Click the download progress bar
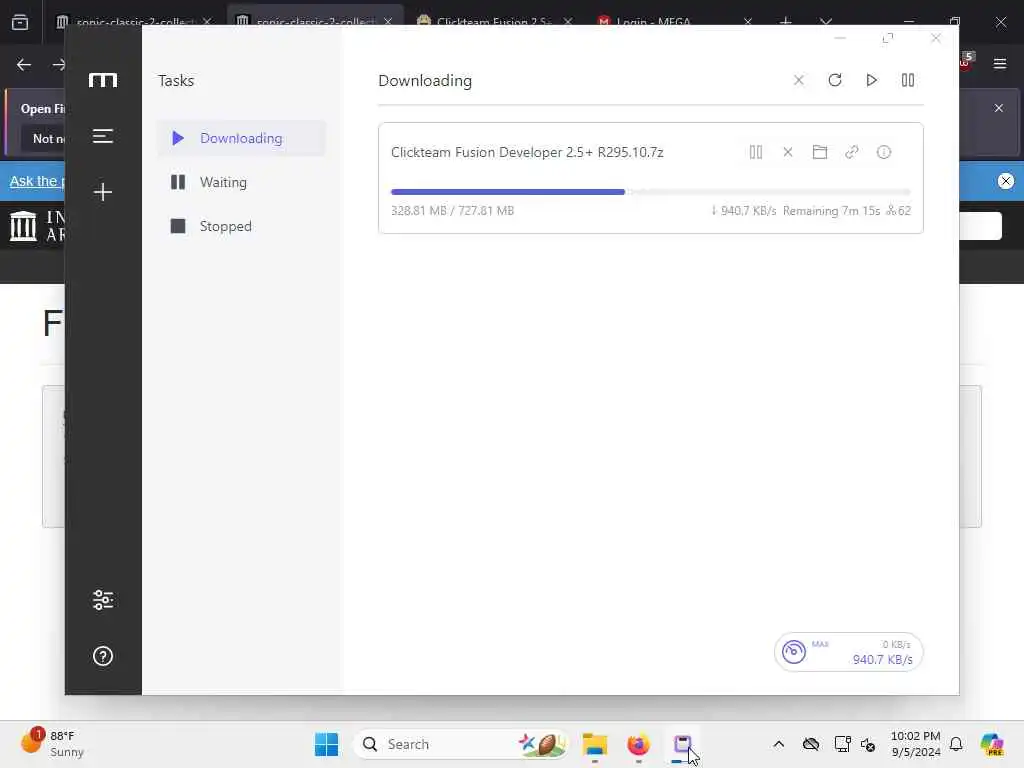This screenshot has height=768, width=1024. (650, 192)
